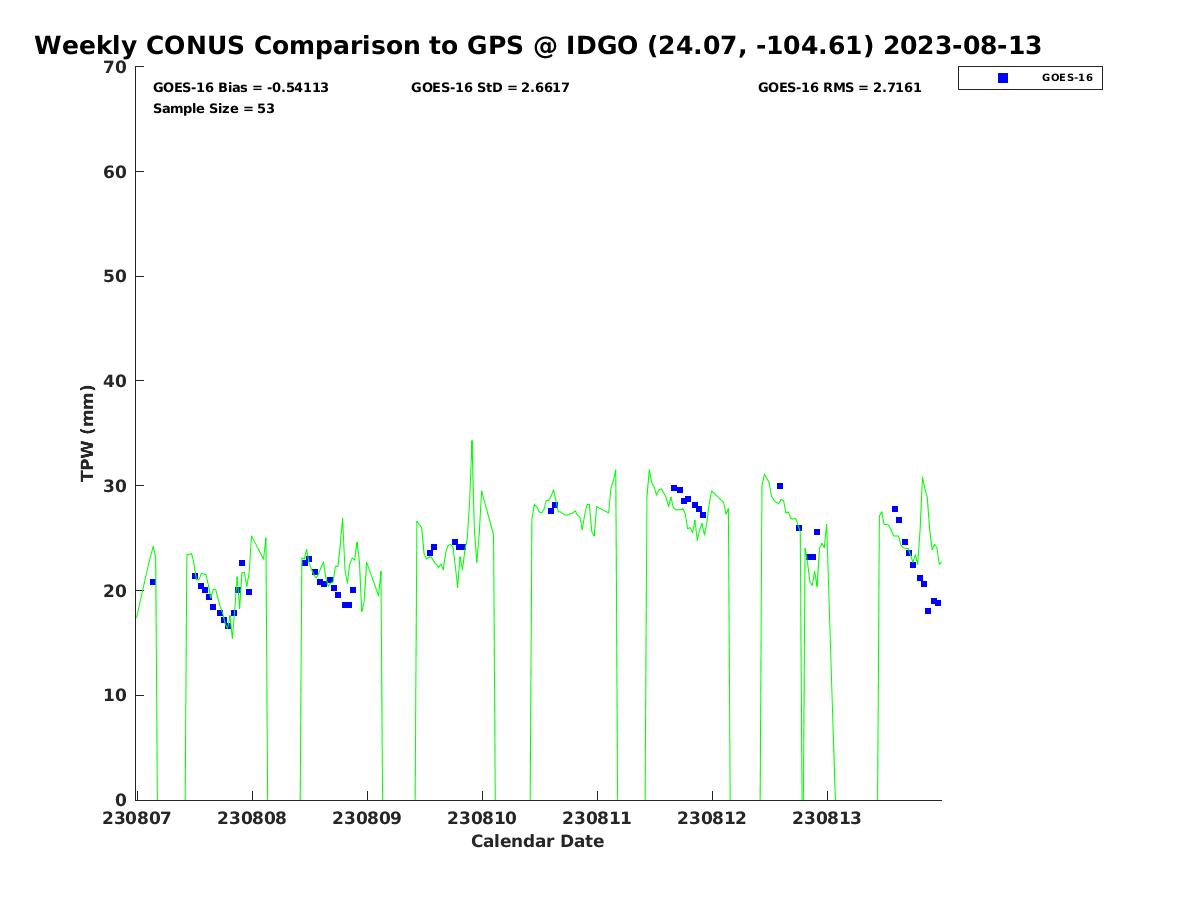Click the 70 tick label on y-axis
This screenshot has width=1200, height=900.
(x=116, y=67)
